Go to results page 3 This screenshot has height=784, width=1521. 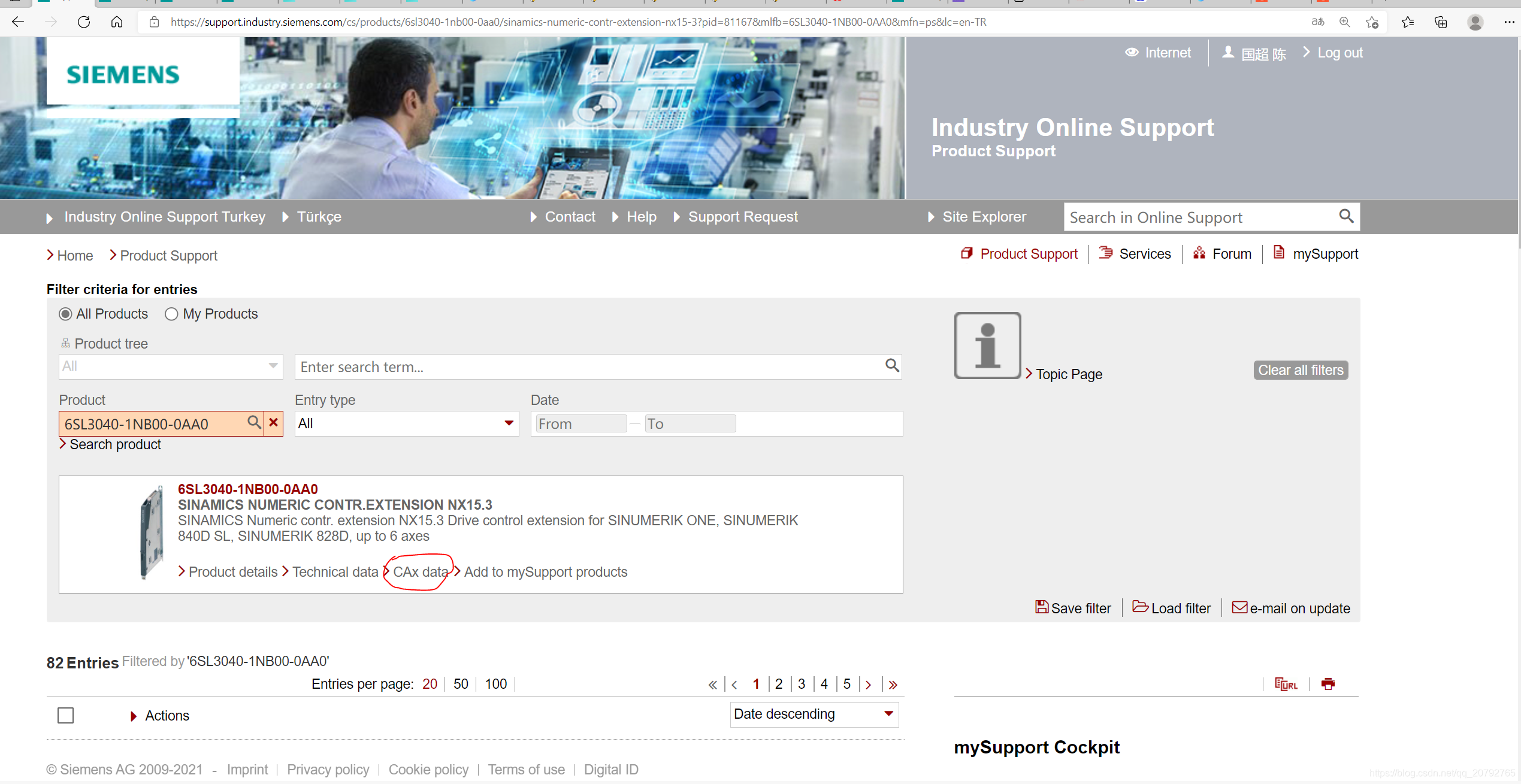click(802, 684)
